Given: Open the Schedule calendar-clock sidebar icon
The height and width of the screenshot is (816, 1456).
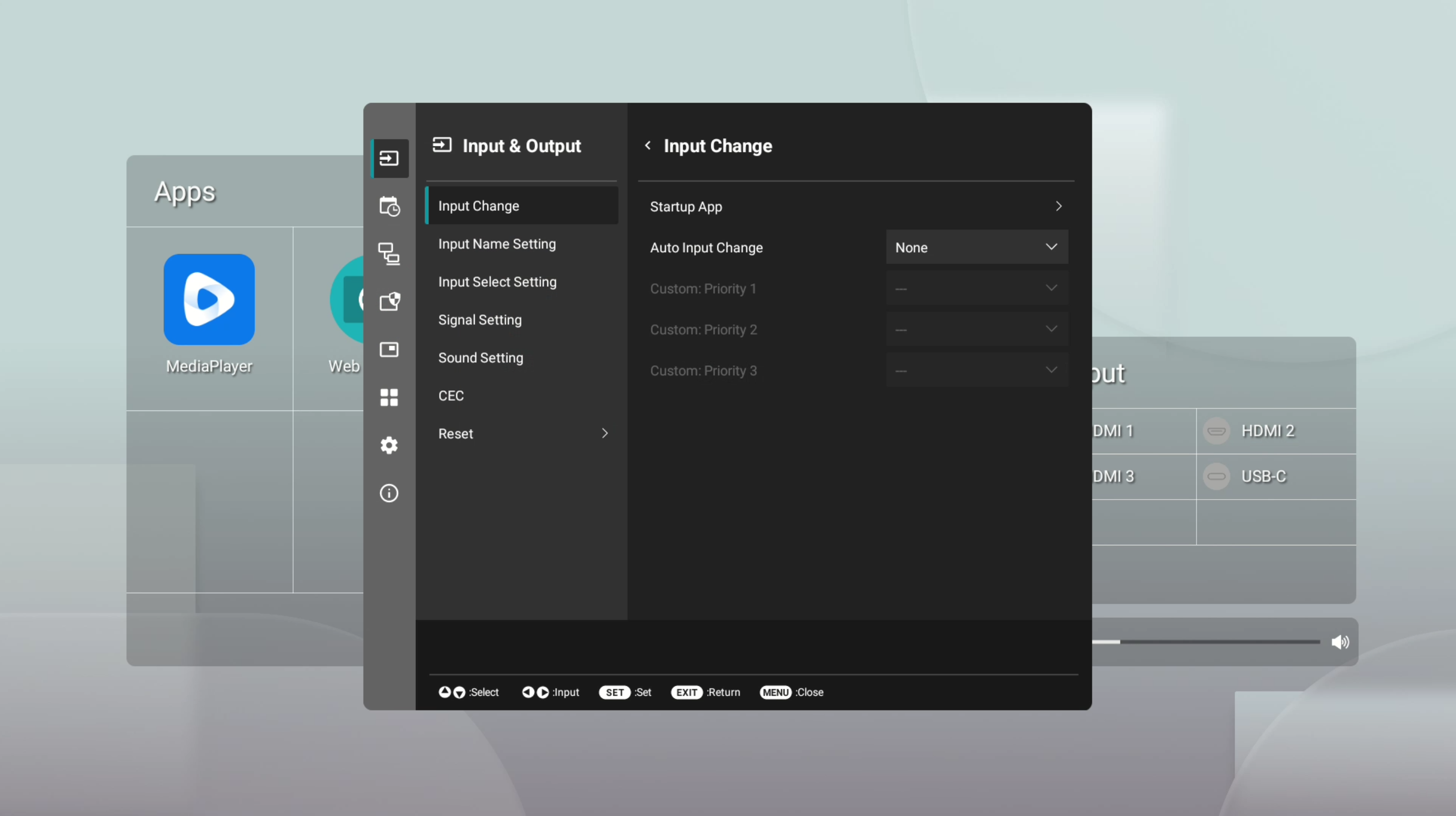Looking at the screenshot, I should (x=389, y=206).
